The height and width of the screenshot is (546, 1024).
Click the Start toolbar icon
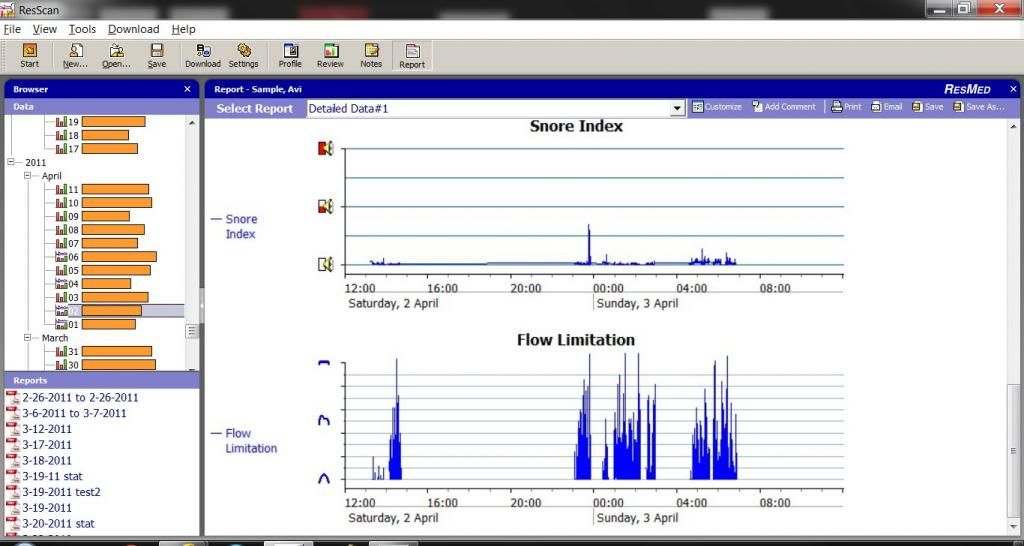tap(29, 56)
